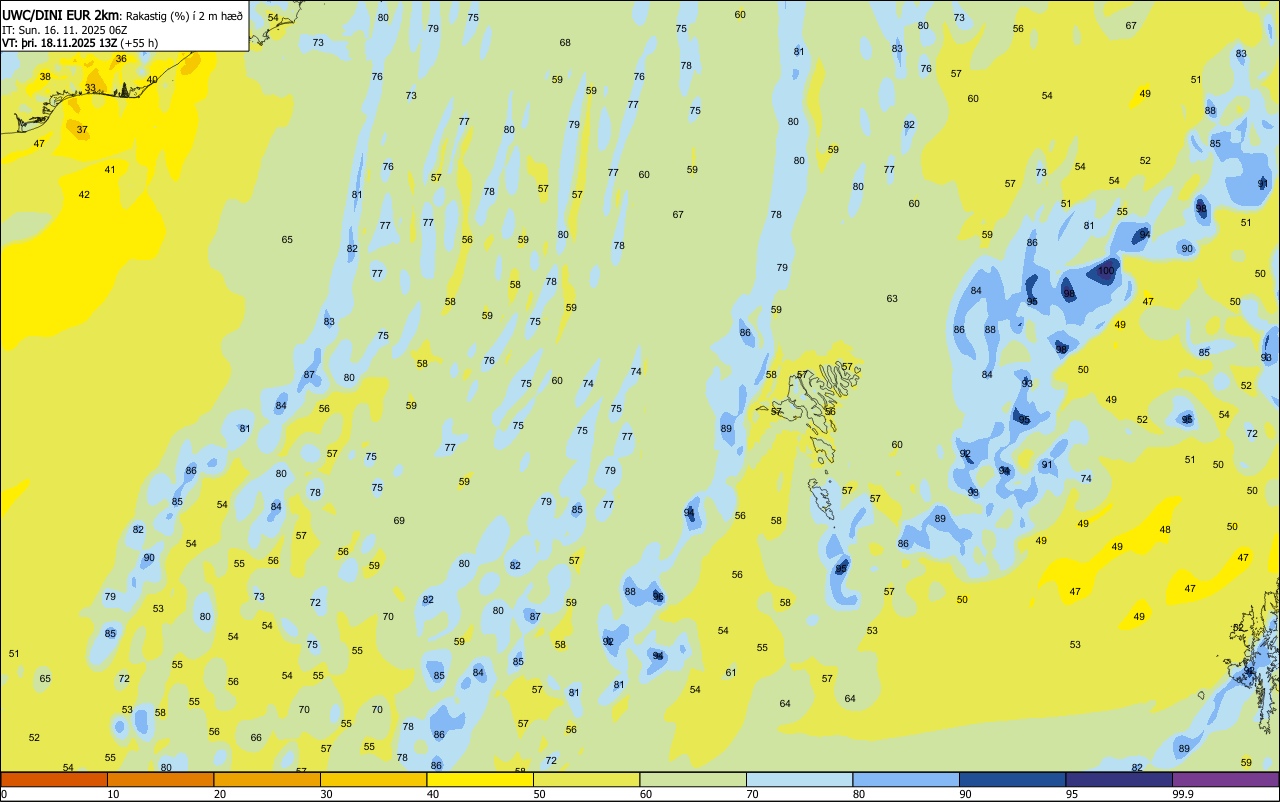Click the '66' humidity value on the map
Image resolution: width=1280 pixels, height=802 pixels.
pyautogui.click(x=256, y=738)
